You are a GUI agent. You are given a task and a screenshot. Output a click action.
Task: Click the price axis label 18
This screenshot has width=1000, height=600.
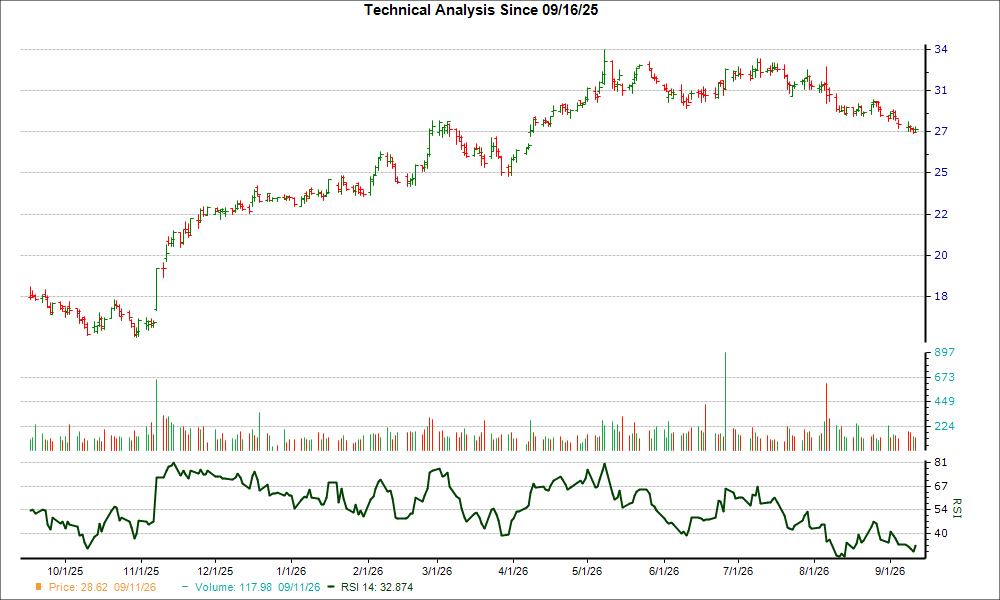pos(941,296)
